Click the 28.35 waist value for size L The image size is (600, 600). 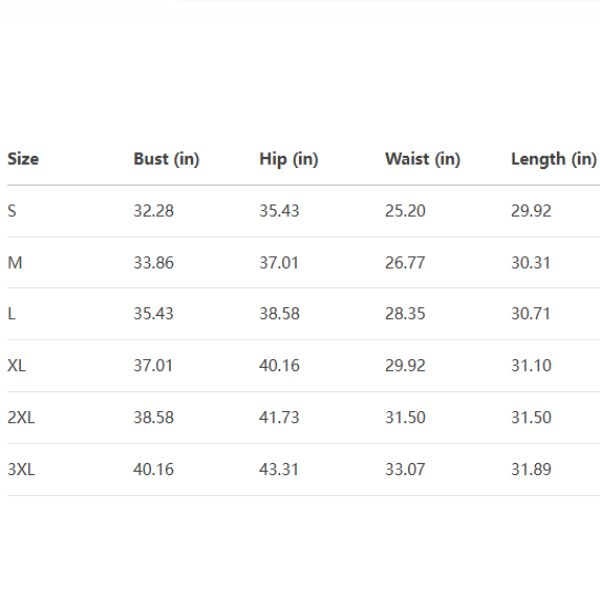pos(405,314)
